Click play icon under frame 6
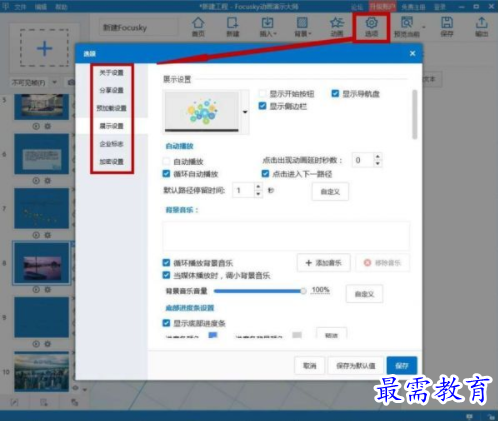The height and width of the screenshot is (421, 498). pyautogui.click(x=36, y=180)
